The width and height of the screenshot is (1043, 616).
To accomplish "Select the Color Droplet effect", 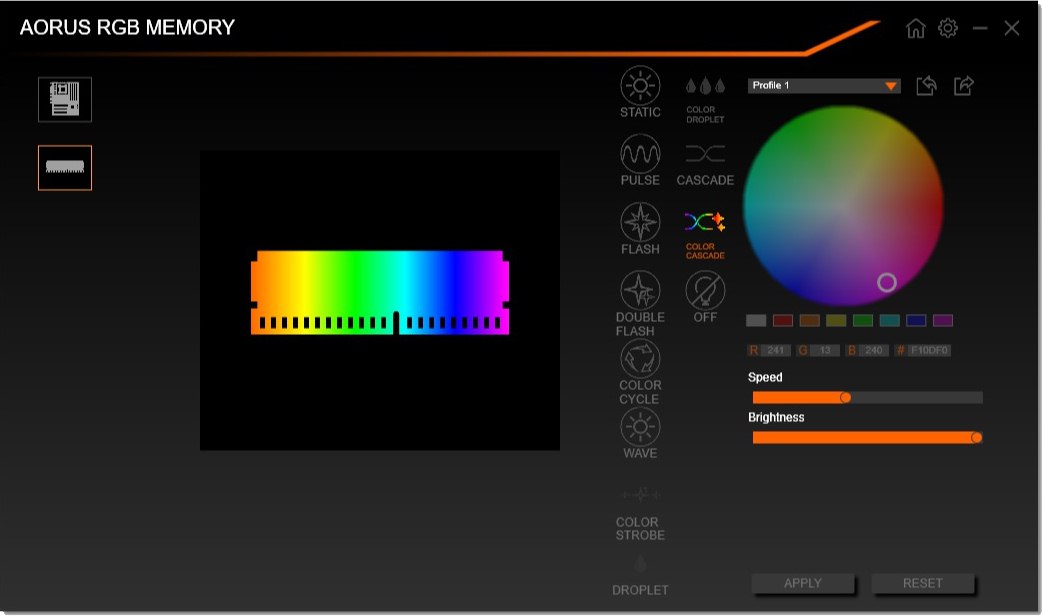I will click(705, 86).
